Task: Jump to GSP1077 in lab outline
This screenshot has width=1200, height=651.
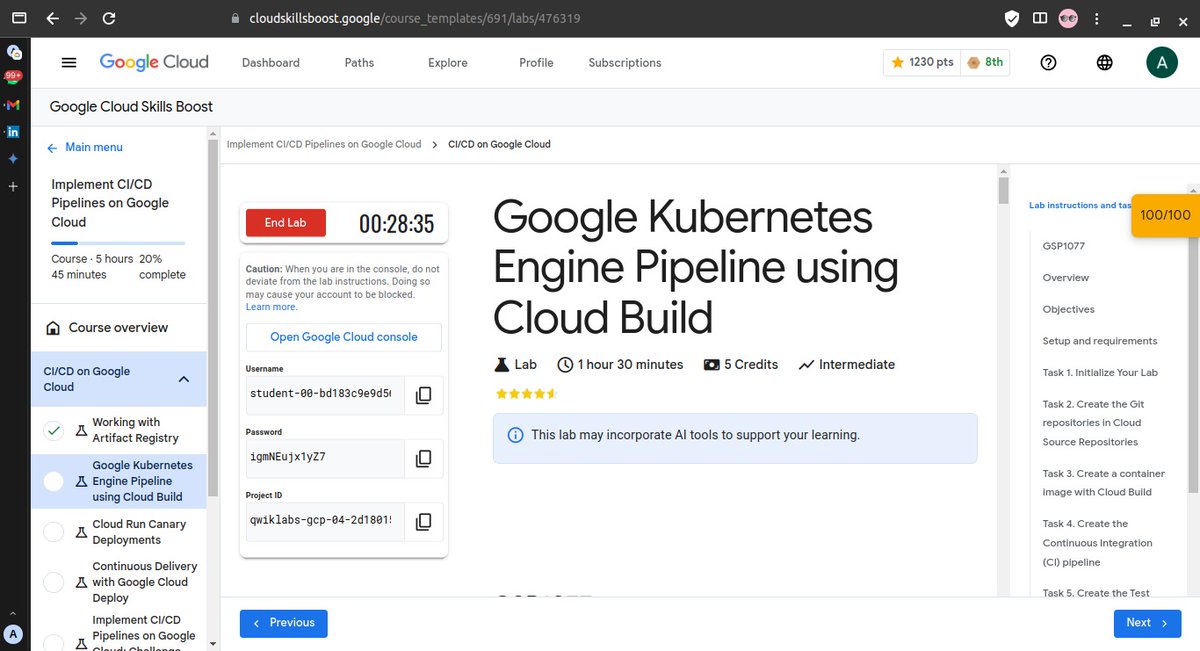Action: coord(1064,246)
